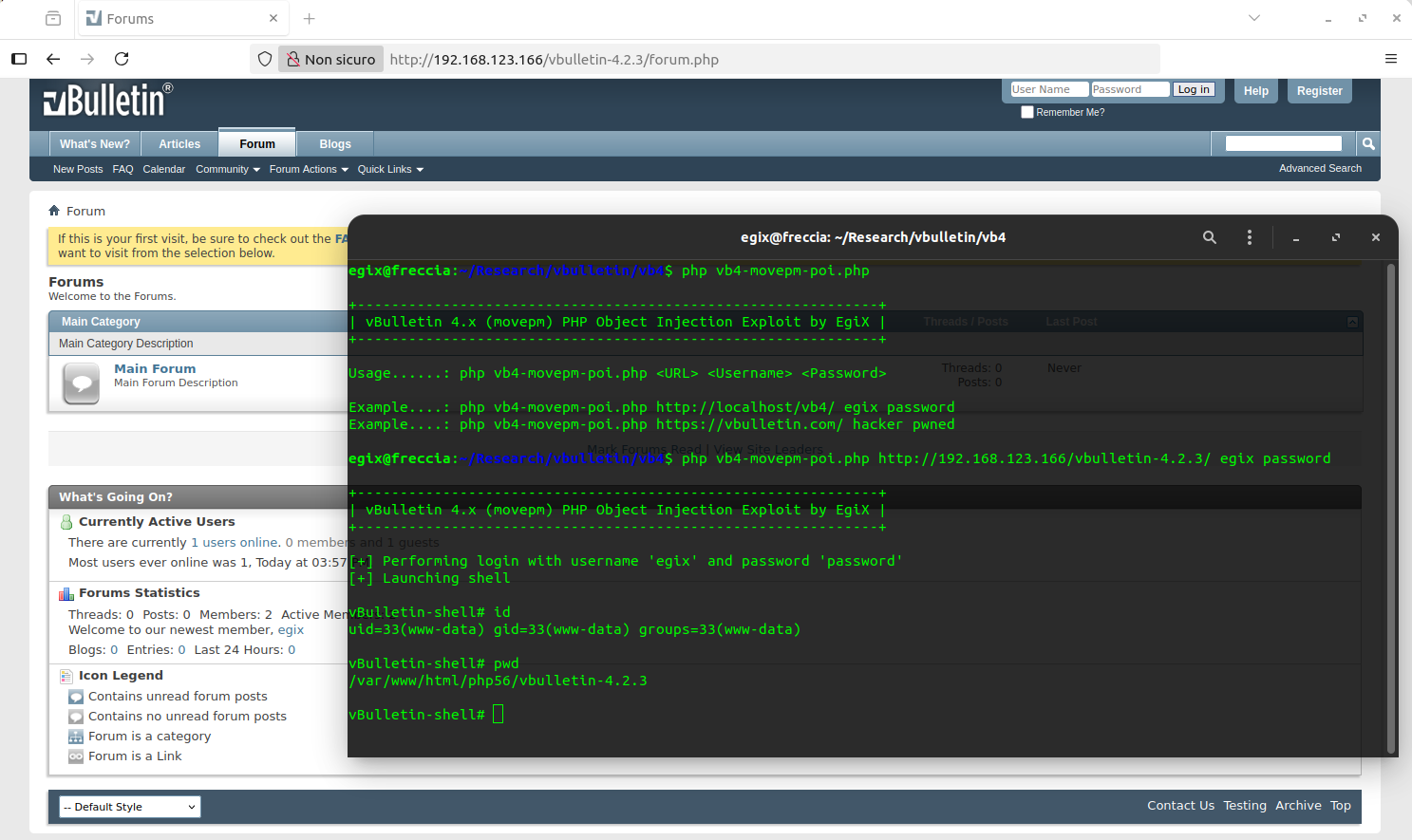Focus the forum search text box

tap(1284, 143)
